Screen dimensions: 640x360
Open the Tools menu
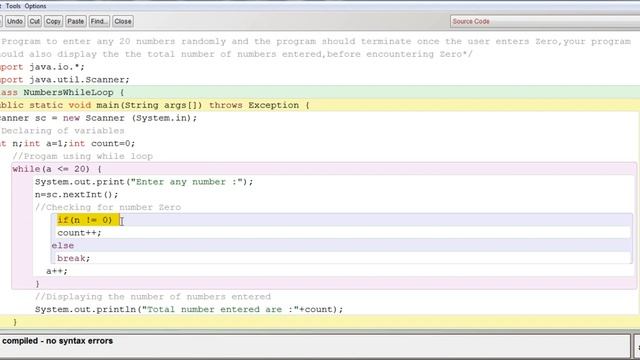[x=13, y=6]
